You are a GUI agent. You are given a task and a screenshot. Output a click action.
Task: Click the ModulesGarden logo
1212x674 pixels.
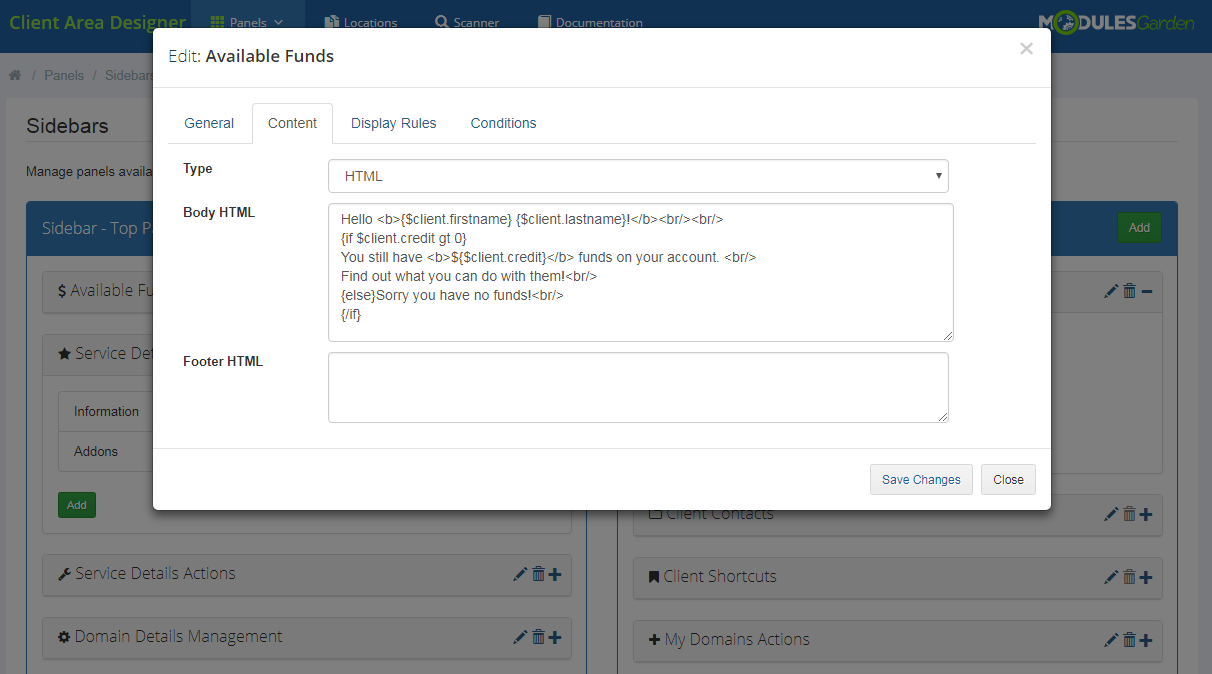1116,22
